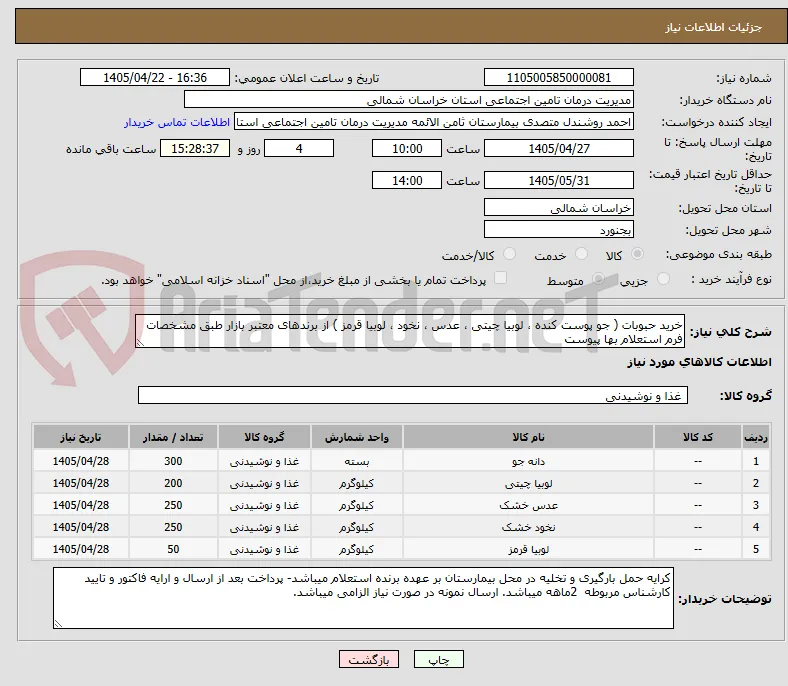Click the delivery province field خراسان شمالی
The image size is (788, 686).
558,208
